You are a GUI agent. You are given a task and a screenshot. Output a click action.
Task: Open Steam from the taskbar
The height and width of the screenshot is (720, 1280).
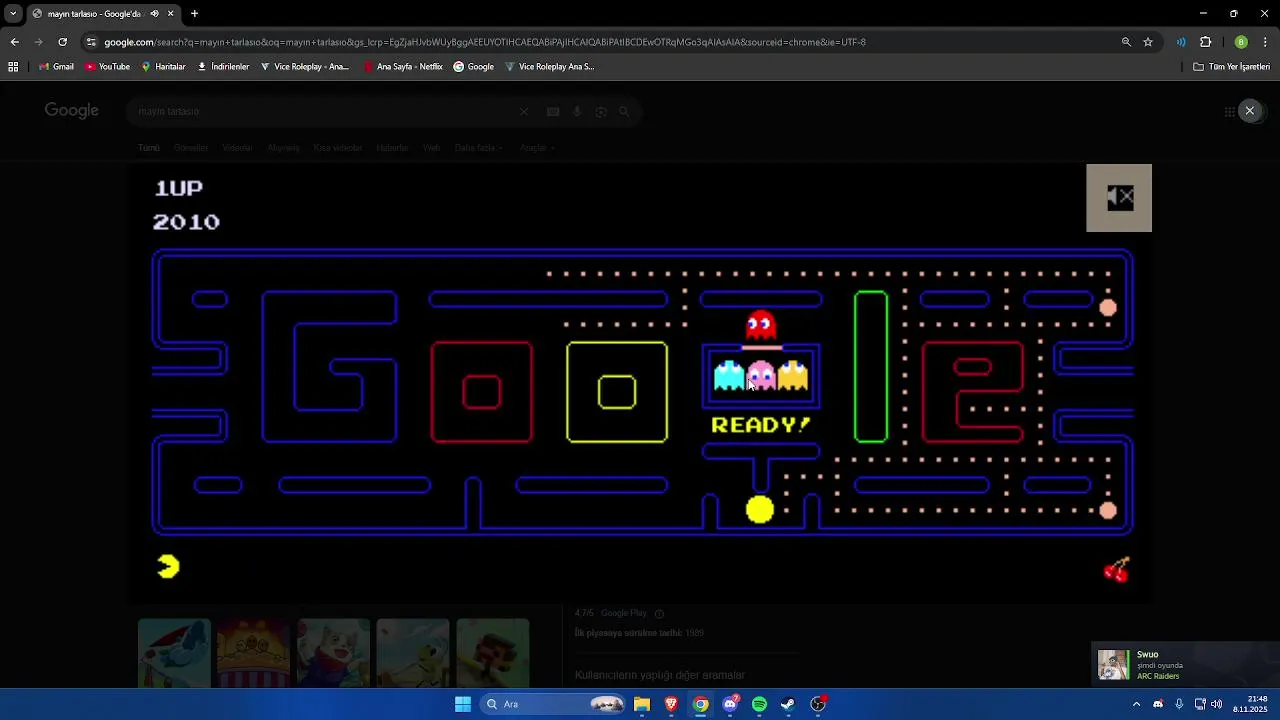[788, 704]
